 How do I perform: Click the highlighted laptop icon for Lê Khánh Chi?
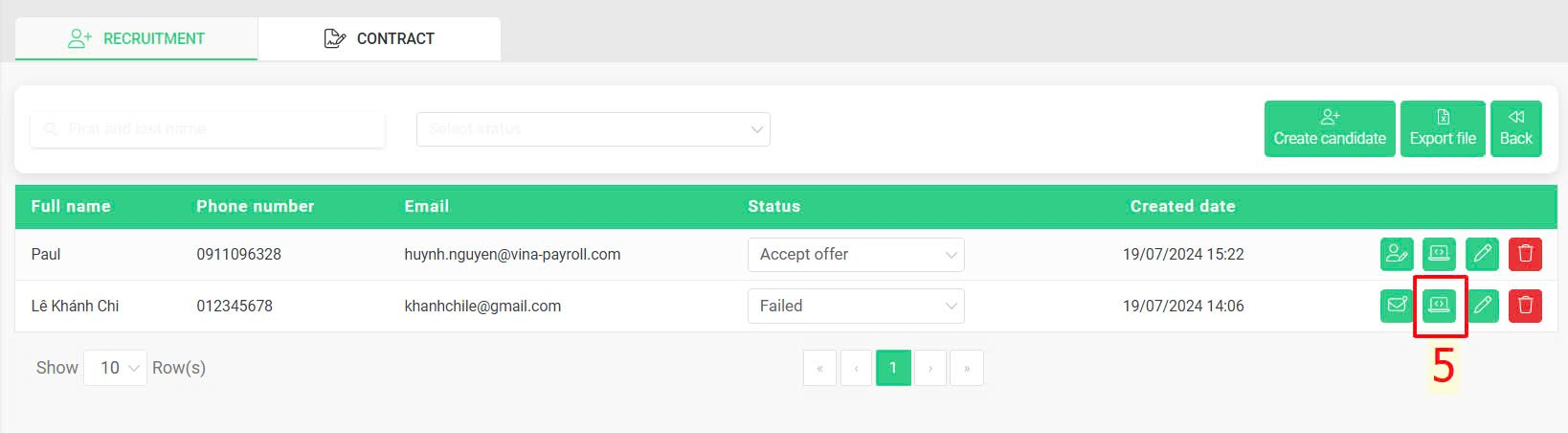pos(1439,306)
